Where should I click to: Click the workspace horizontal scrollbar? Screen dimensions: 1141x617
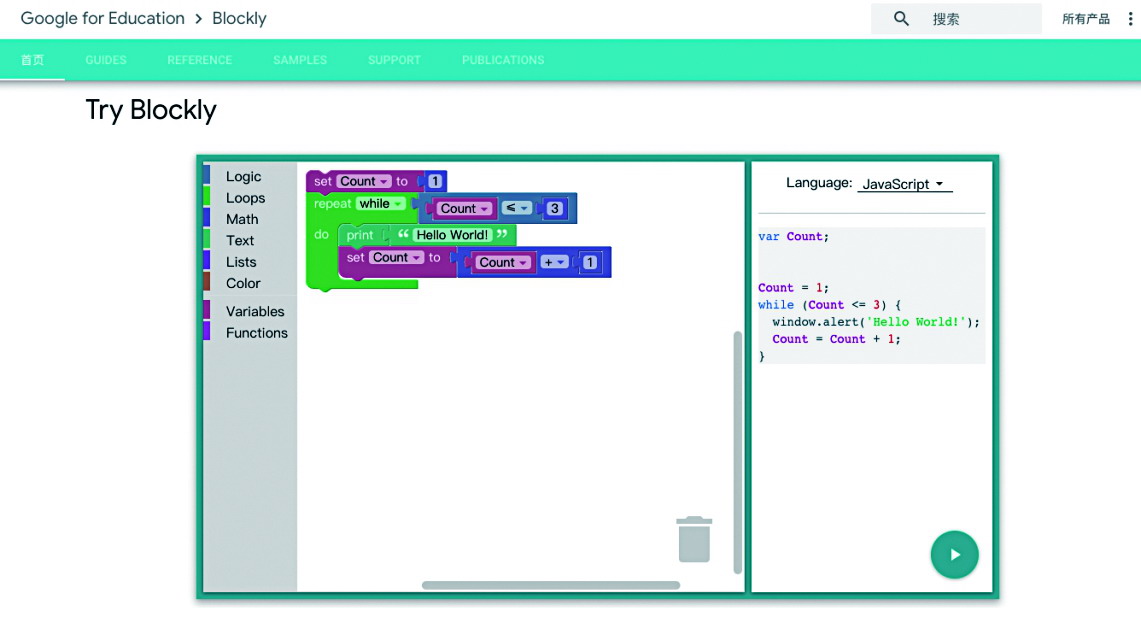pyautogui.click(x=551, y=585)
